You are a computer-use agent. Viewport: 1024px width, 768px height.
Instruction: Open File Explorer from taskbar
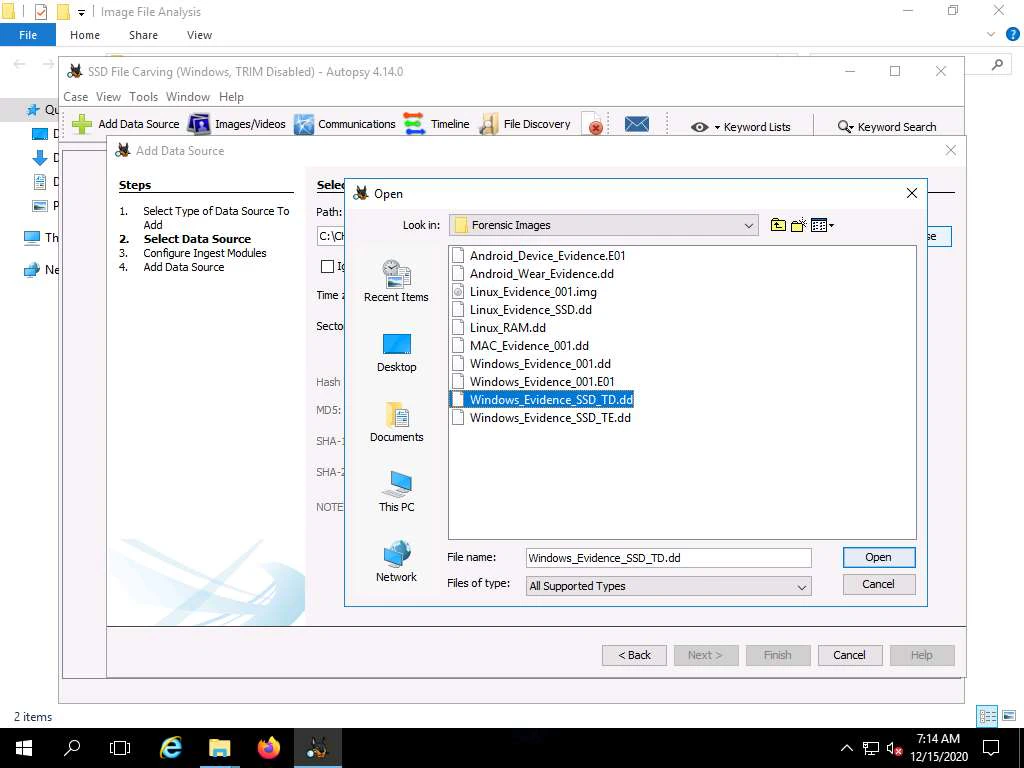[x=219, y=748]
